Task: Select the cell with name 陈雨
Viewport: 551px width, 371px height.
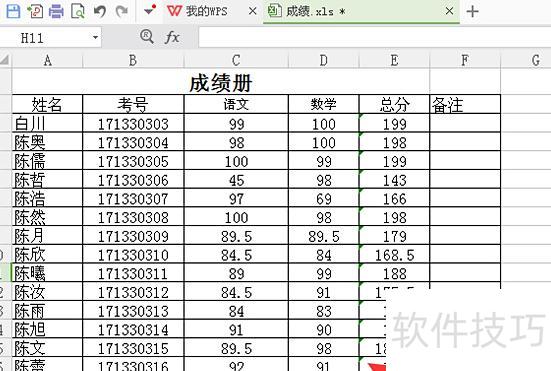Action: (x=47, y=311)
